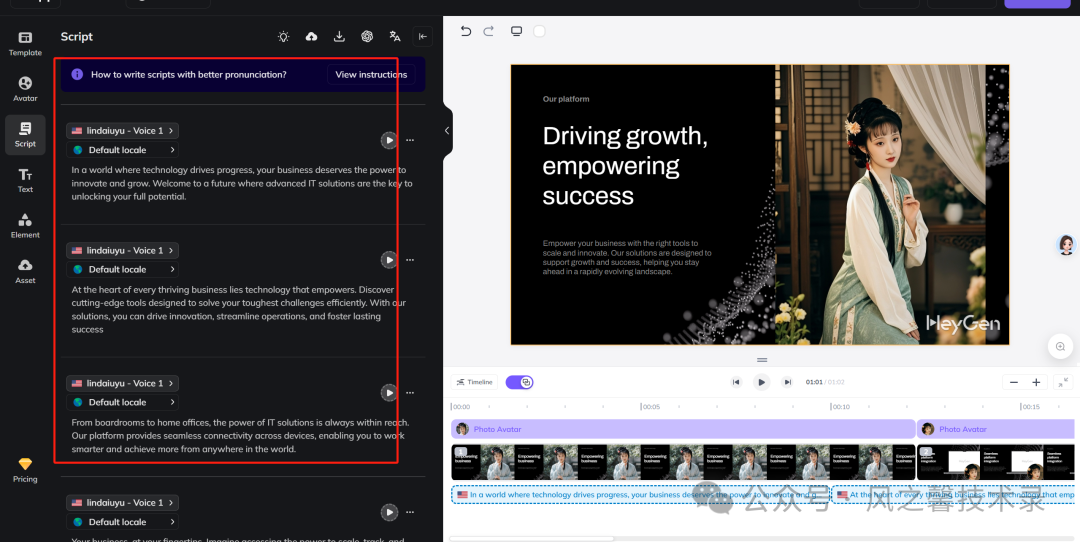
Task: Collapse the script panel with arrow handle
Action: tap(447, 130)
